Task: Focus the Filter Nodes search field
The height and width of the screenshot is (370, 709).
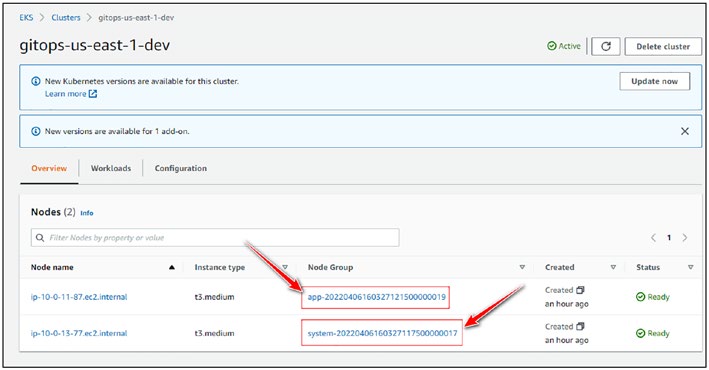Action: [x=215, y=237]
